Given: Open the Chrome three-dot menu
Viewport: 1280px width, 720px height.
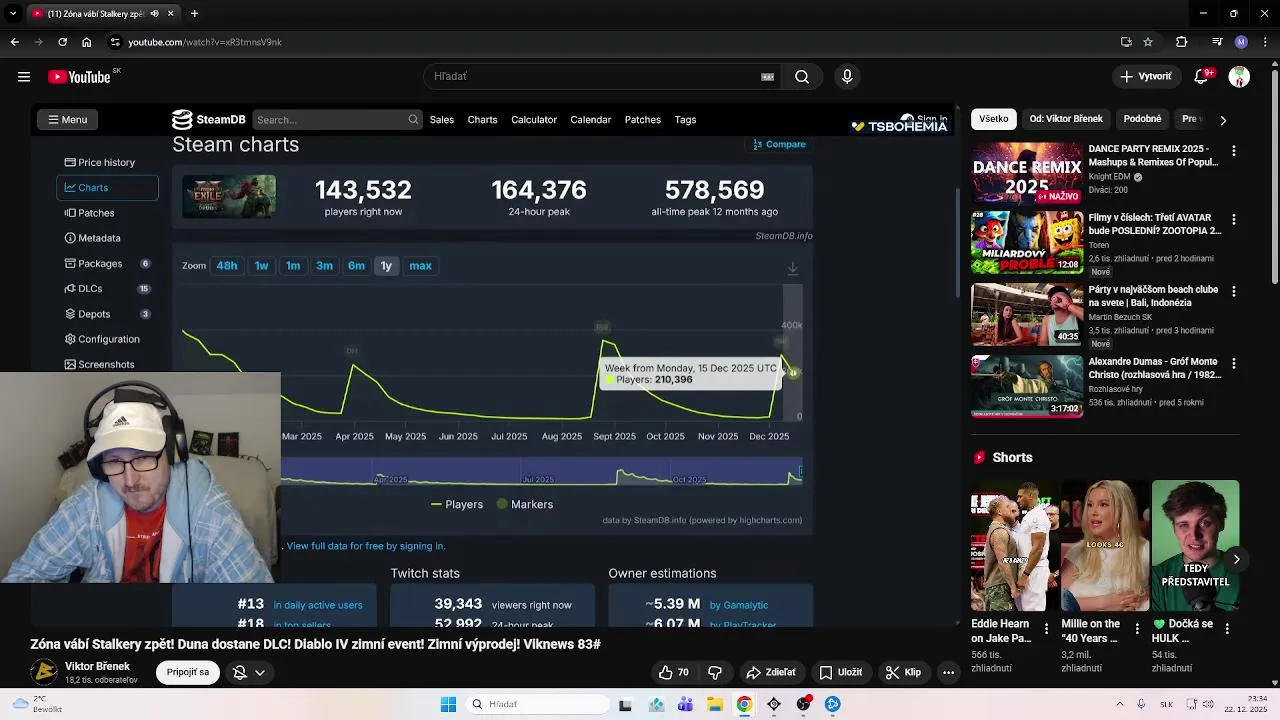Looking at the screenshot, I should click(x=1264, y=42).
